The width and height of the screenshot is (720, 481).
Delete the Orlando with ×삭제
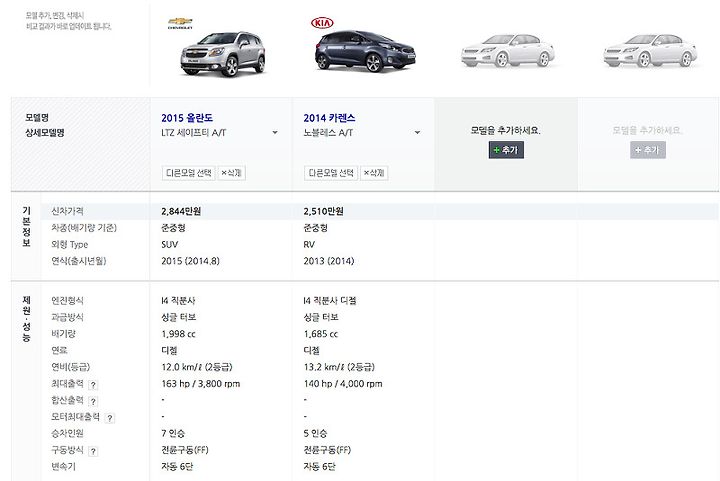coord(231,173)
